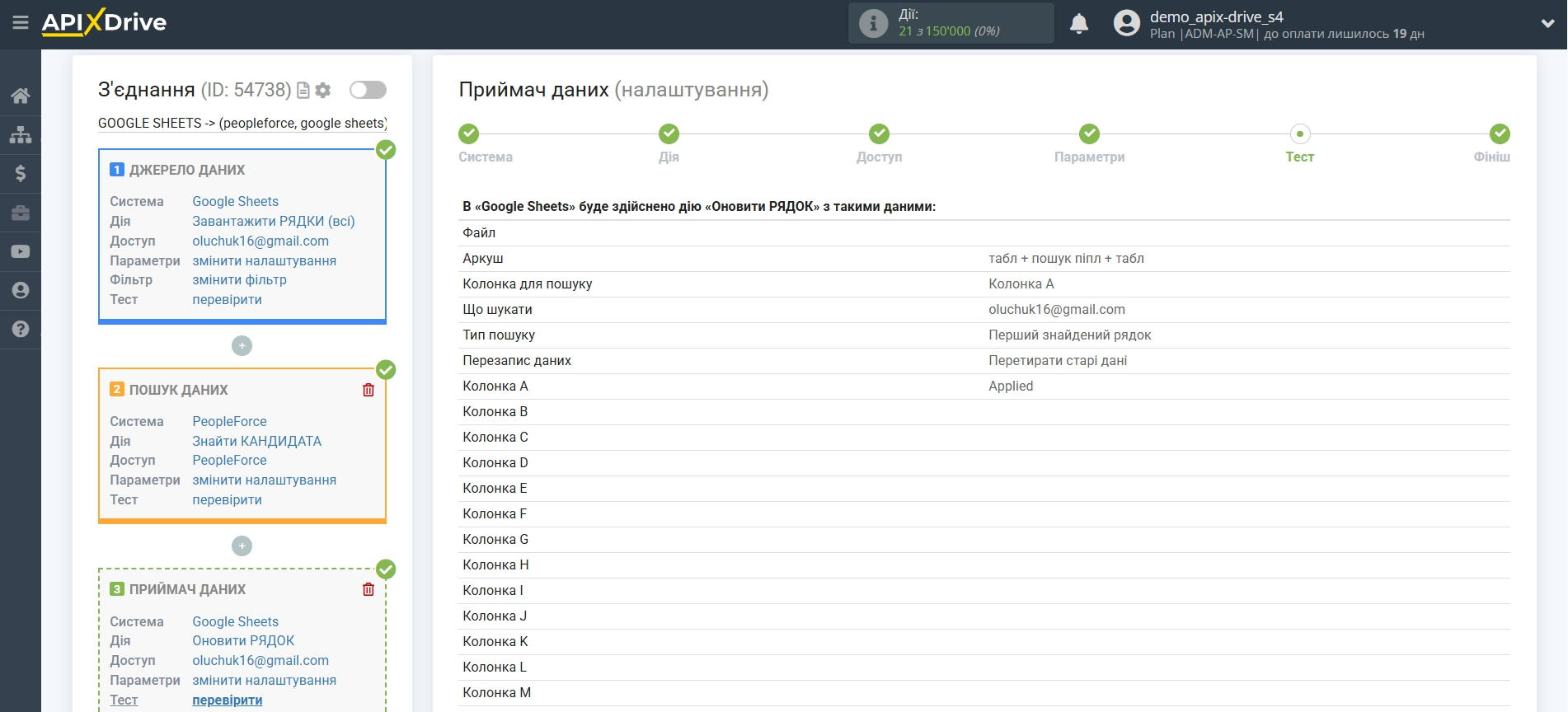The width and height of the screenshot is (1568, 712).
Task: Open the actions info icon
Action: pyautogui.click(x=873, y=23)
